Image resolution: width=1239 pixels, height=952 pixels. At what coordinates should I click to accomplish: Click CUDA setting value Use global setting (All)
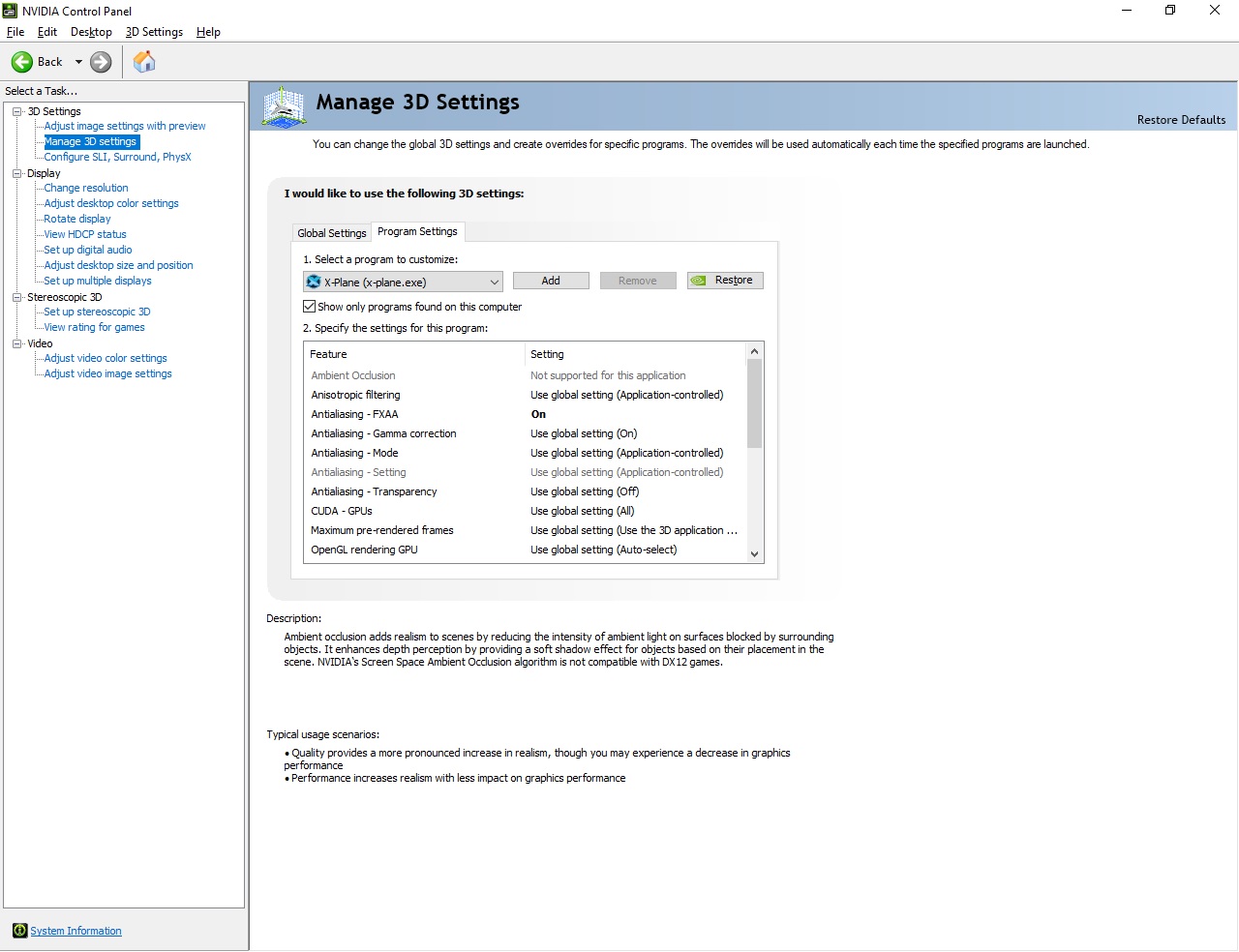click(x=583, y=511)
